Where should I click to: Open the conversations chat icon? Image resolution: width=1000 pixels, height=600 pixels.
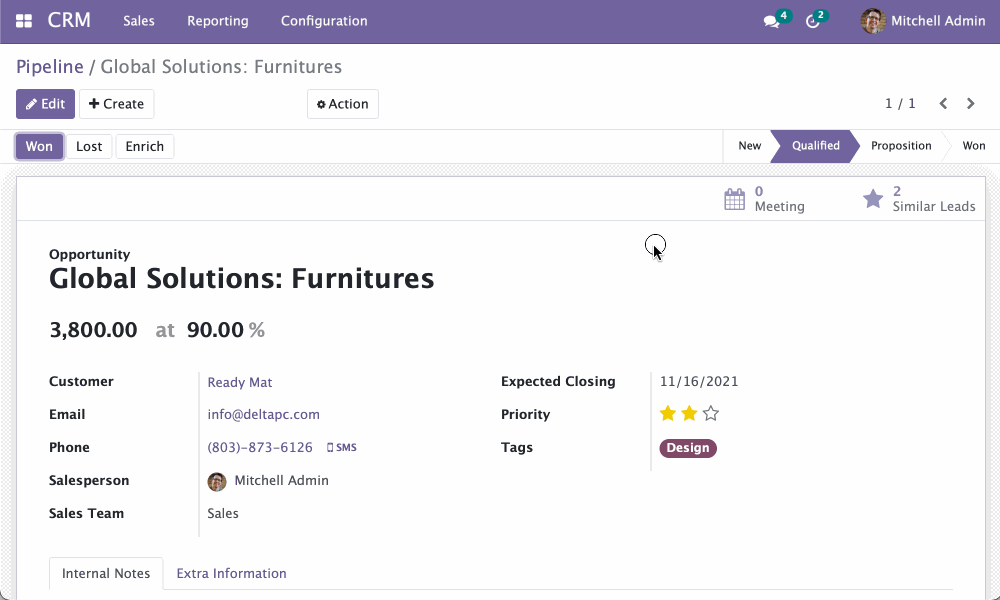[x=771, y=21]
